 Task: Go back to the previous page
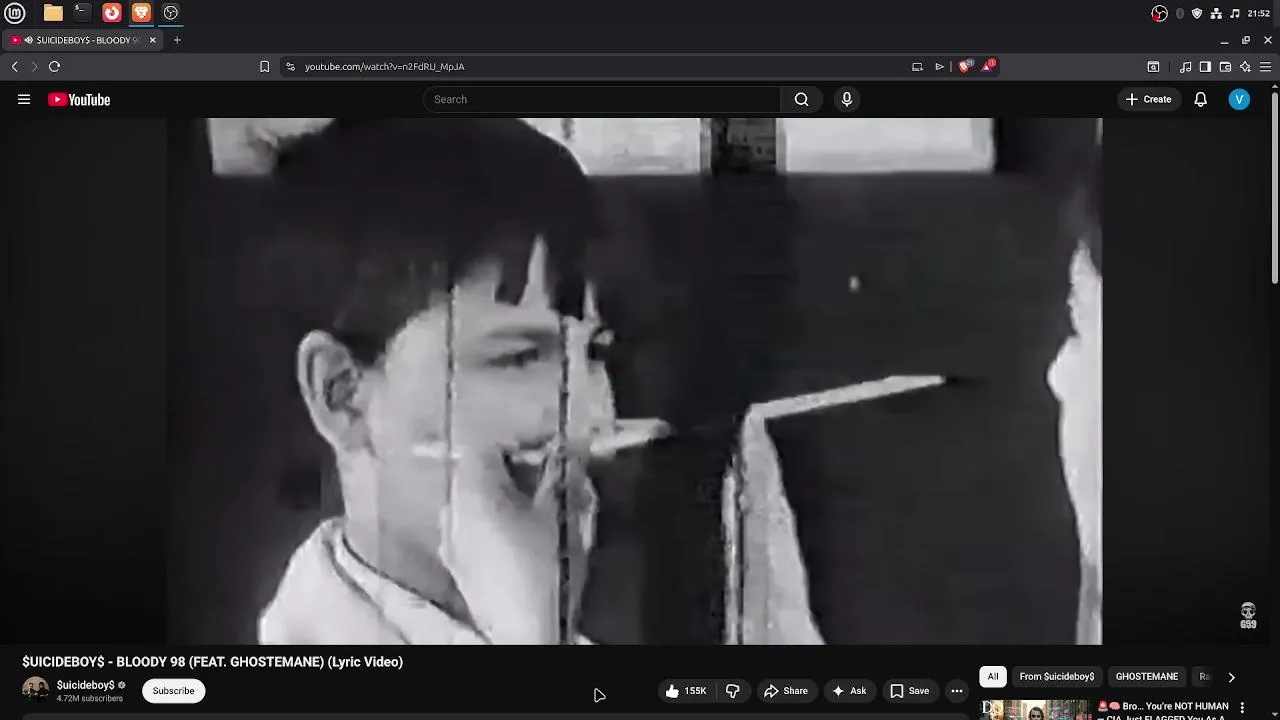[x=14, y=66]
